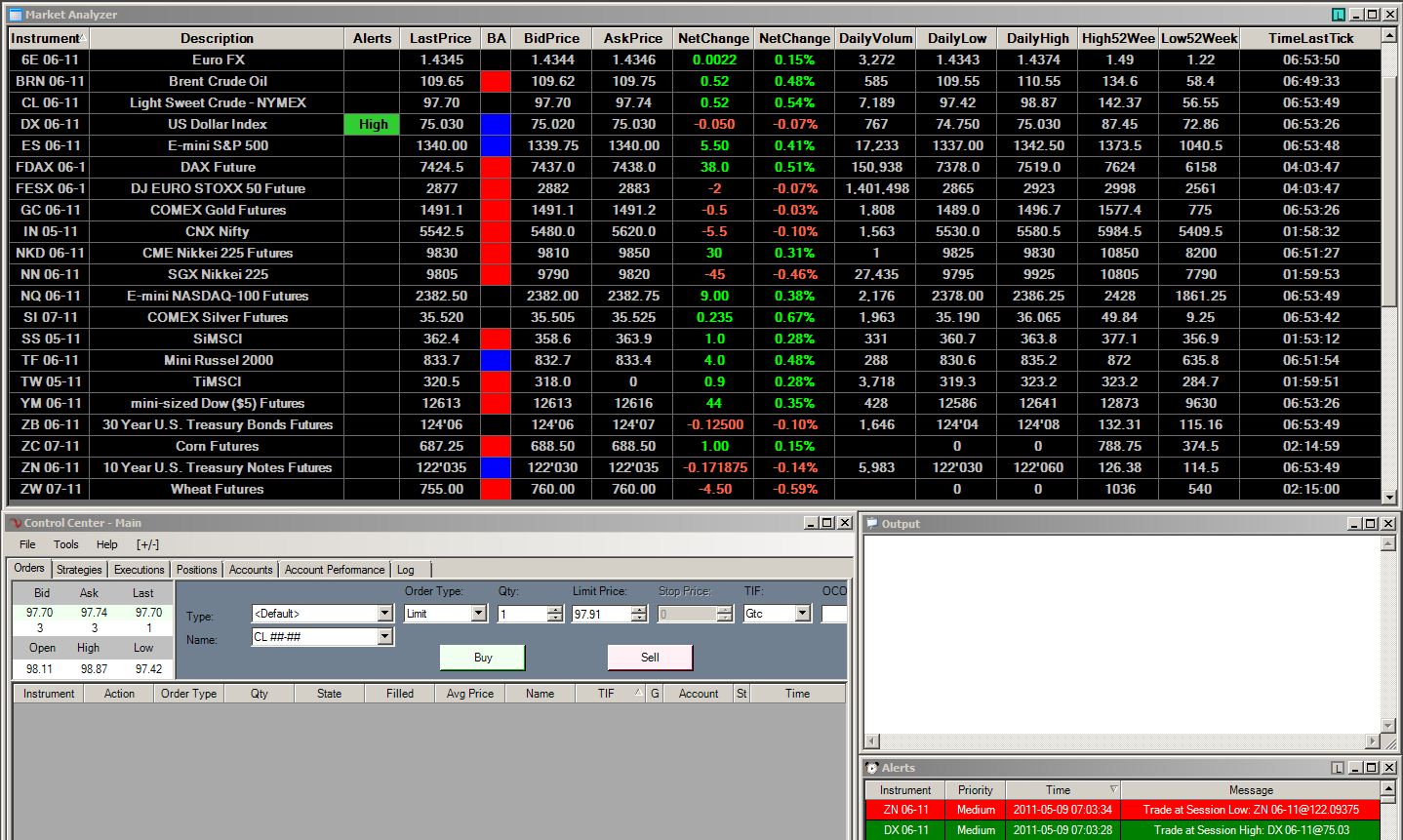1403x840 pixels.
Task: Click the Limit Price field showing 97.91
Action: pyautogui.click(x=601, y=614)
